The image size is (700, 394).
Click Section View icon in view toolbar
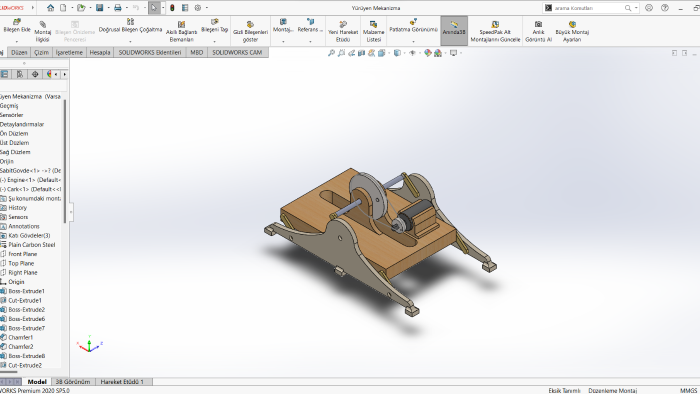(x=362, y=53)
